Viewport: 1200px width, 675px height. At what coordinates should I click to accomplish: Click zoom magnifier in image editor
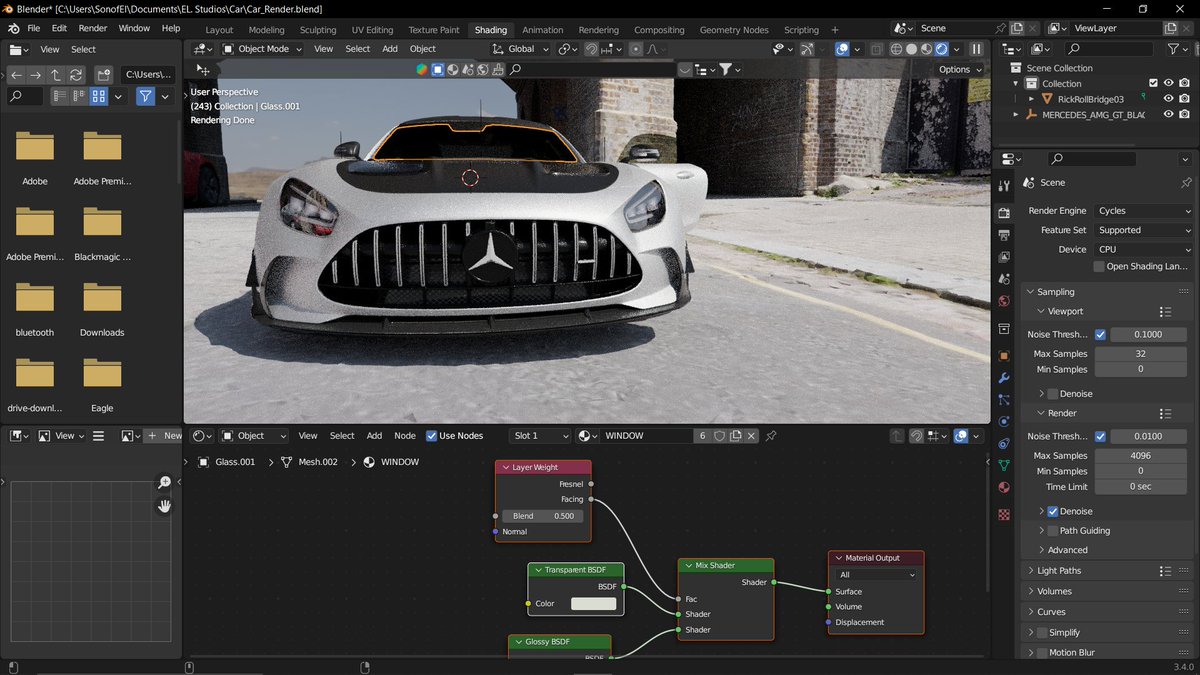tap(165, 483)
